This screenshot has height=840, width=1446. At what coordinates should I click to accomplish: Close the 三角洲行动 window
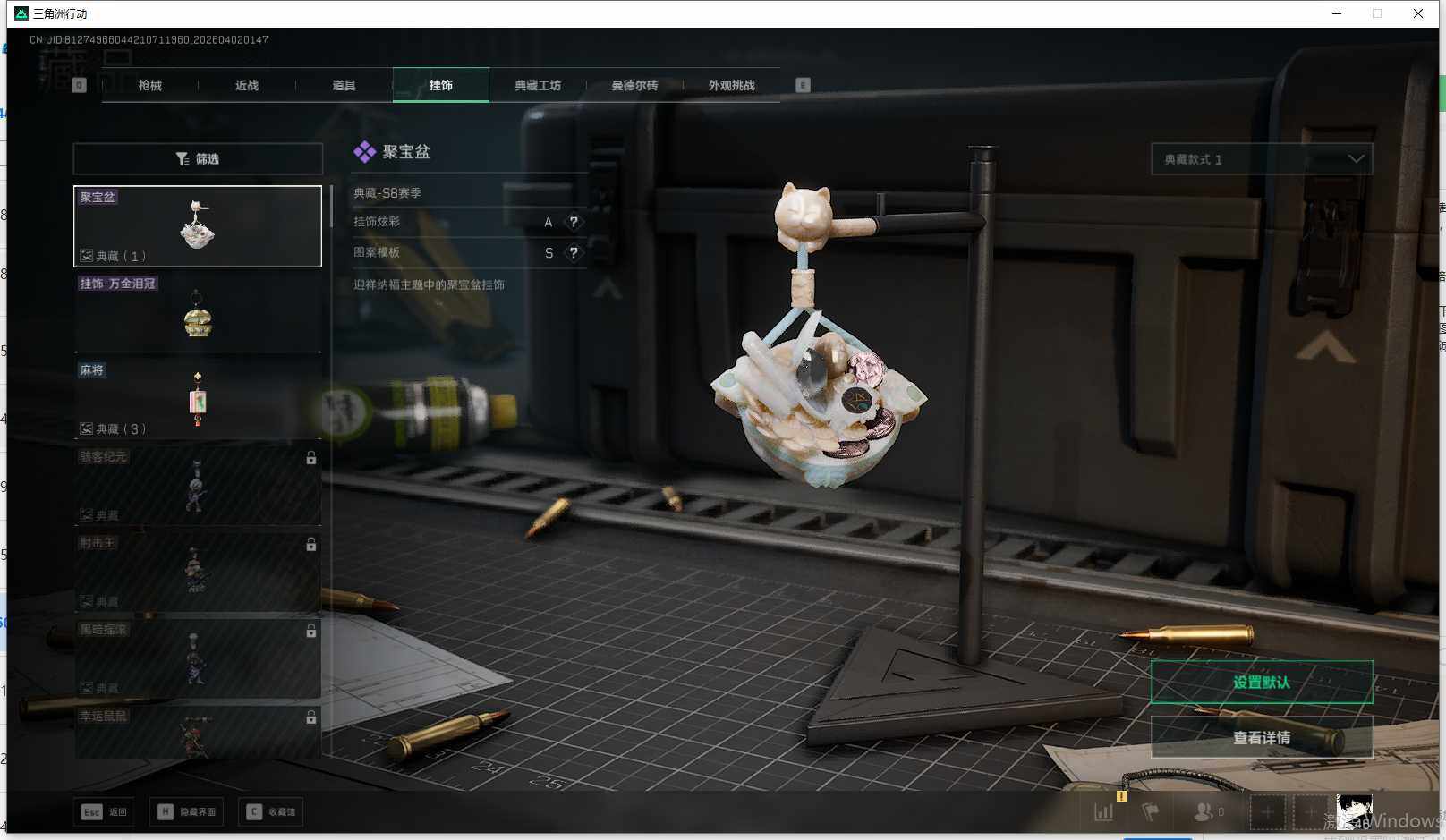click(x=1418, y=13)
